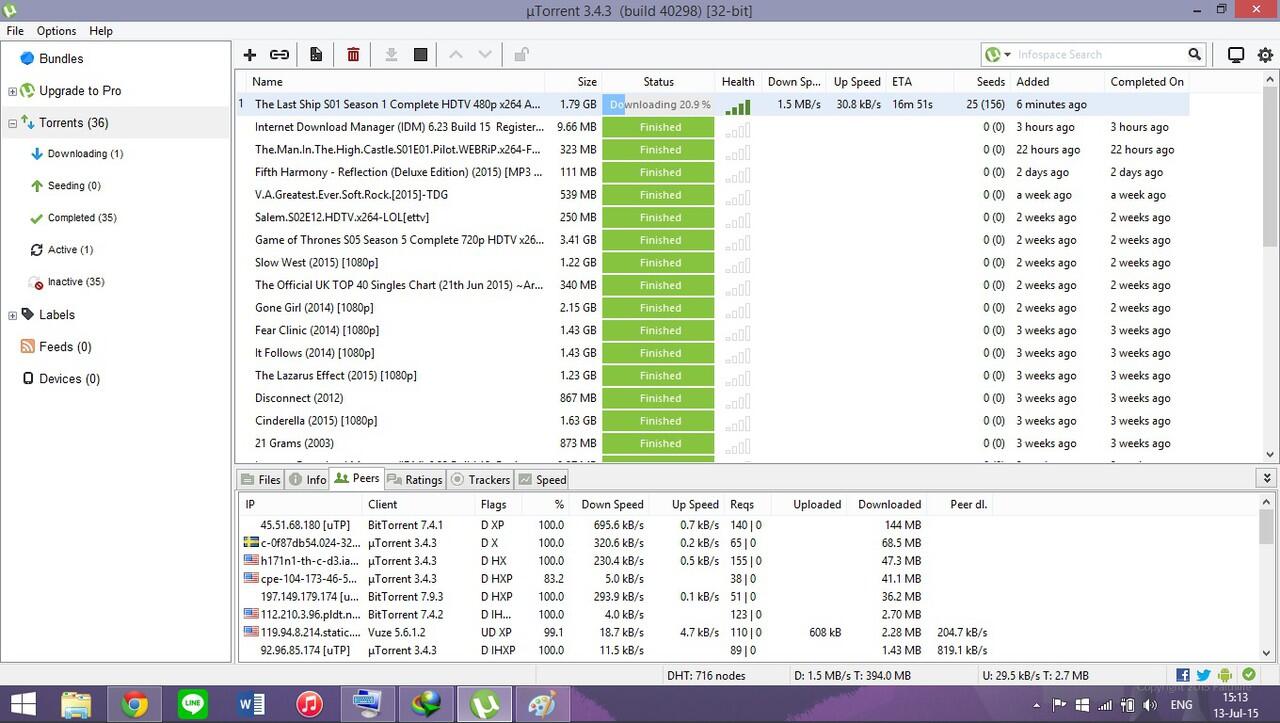Click the red Remove torrent trash icon
Viewport: 1280px width, 723px height.
(353, 55)
